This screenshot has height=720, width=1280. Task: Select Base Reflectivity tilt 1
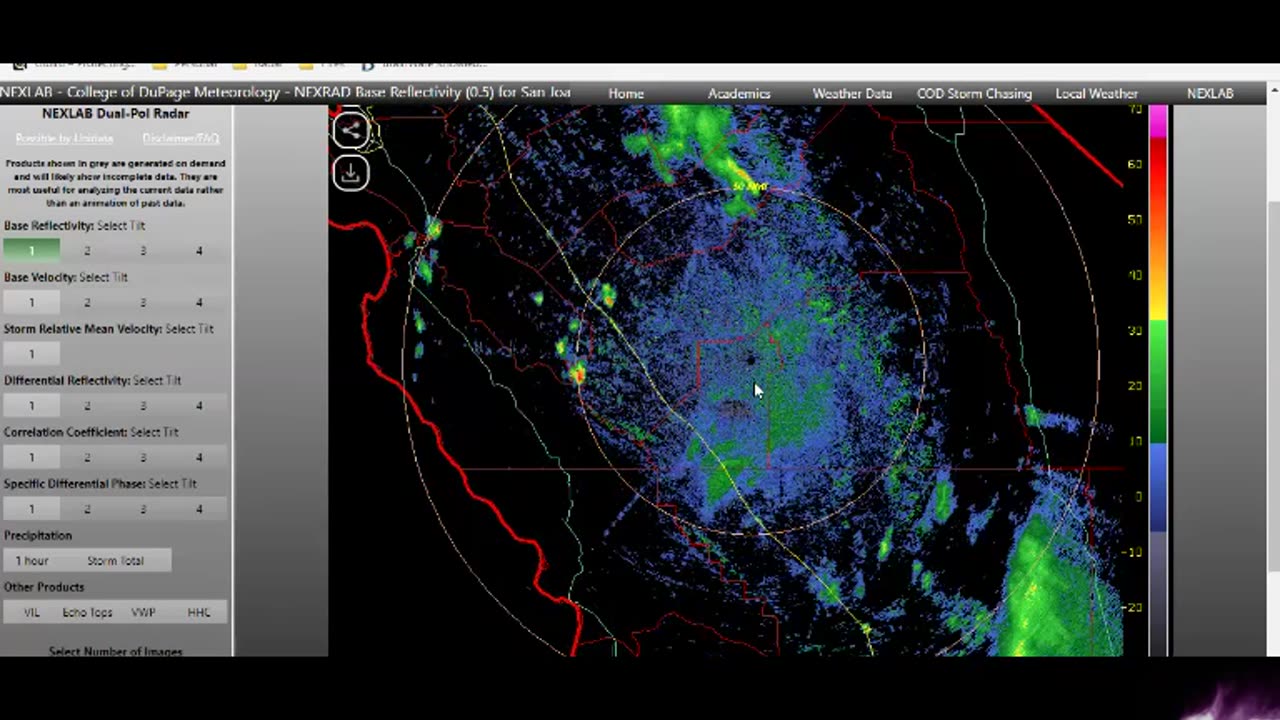(x=31, y=250)
